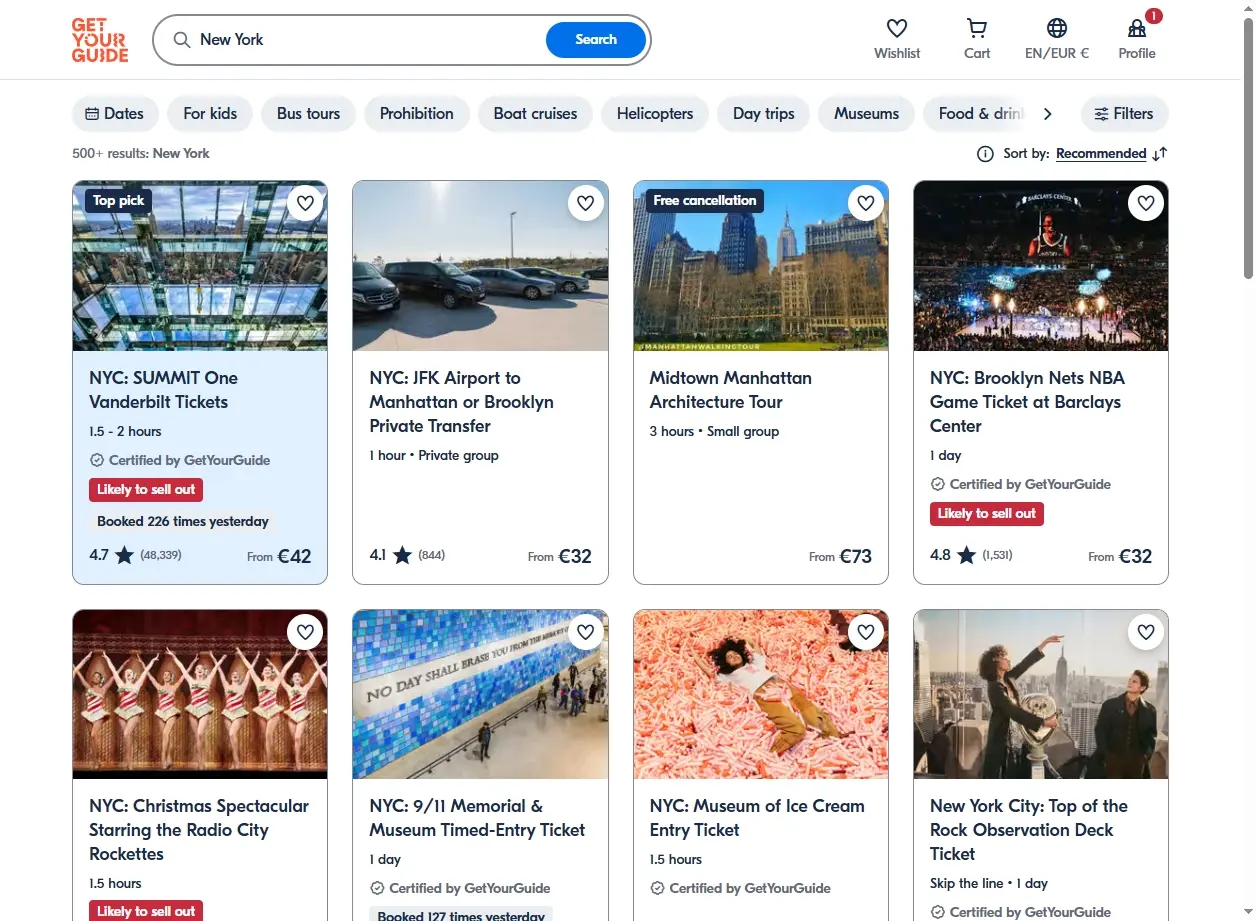Open the Rockettes dancers photo
Screen dimensions: 1256x921
tap(200, 694)
